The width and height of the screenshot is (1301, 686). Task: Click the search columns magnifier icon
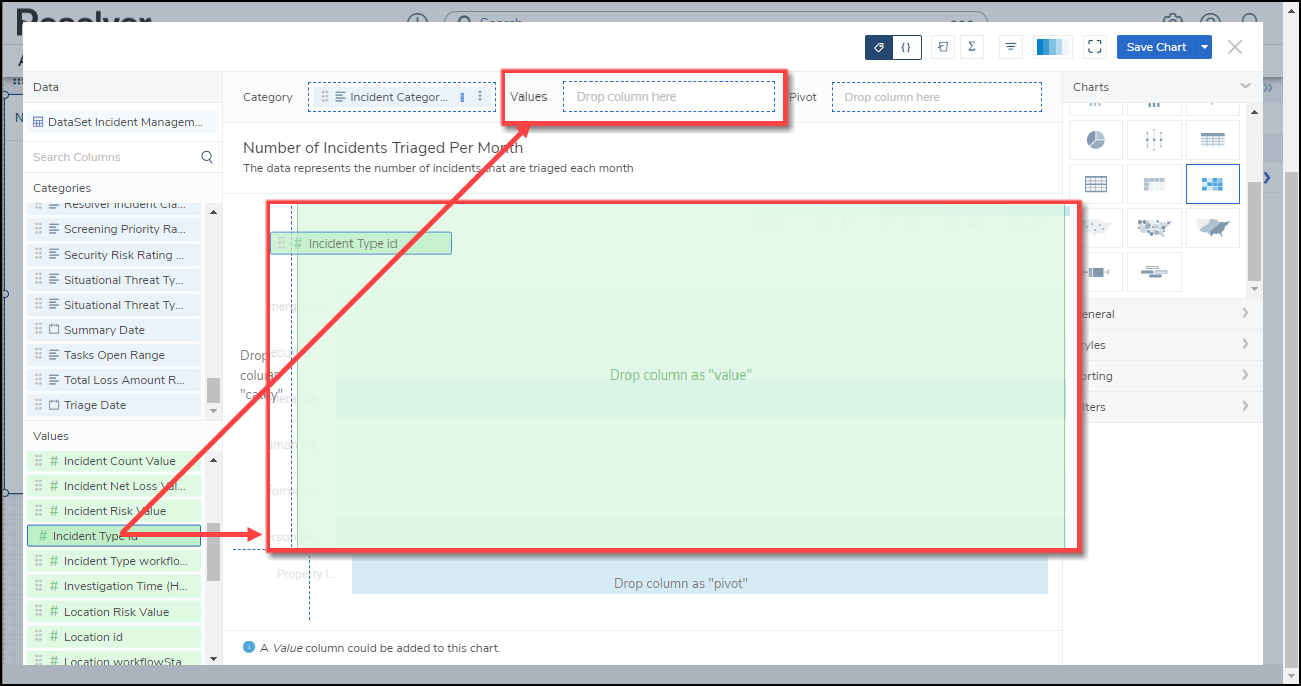[207, 157]
